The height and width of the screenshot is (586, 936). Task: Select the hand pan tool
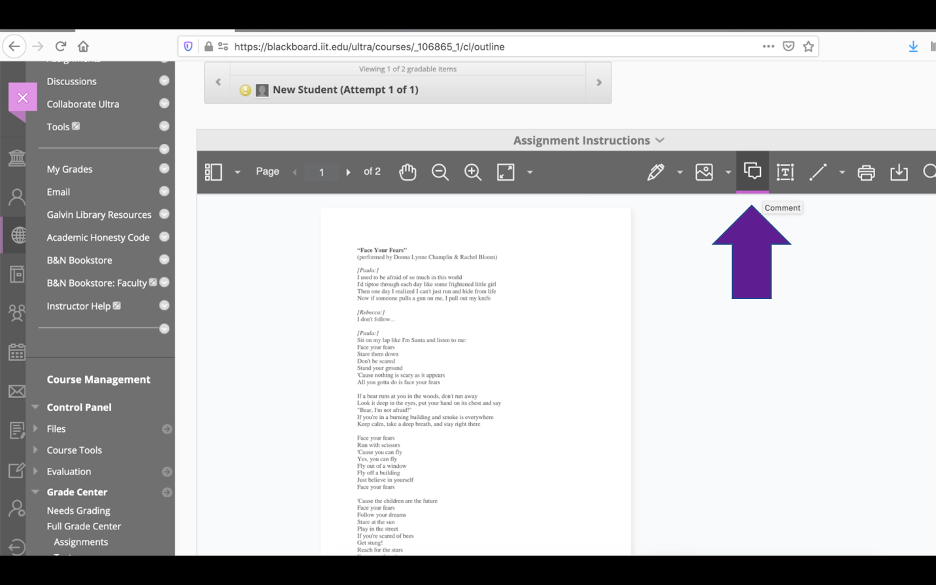point(408,172)
